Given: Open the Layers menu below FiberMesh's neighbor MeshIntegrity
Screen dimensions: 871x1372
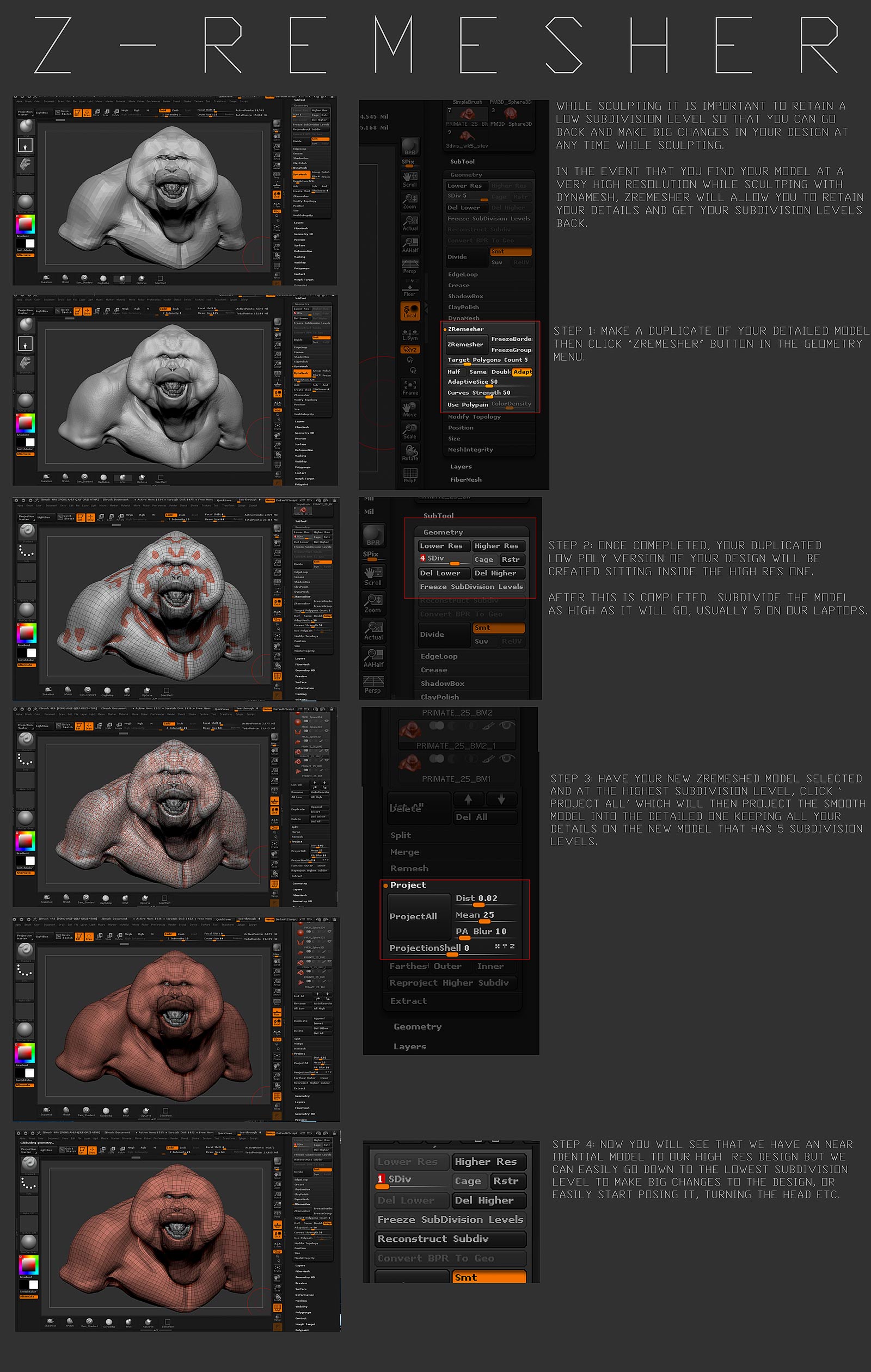Looking at the screenshot, I should tap(461, 466).
